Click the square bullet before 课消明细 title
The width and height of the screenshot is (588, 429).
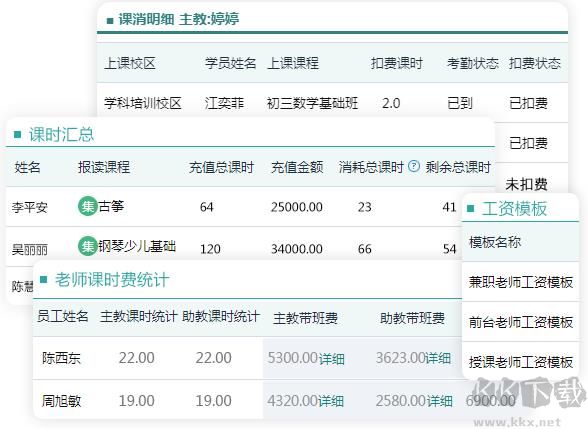(x=110, y=20)
